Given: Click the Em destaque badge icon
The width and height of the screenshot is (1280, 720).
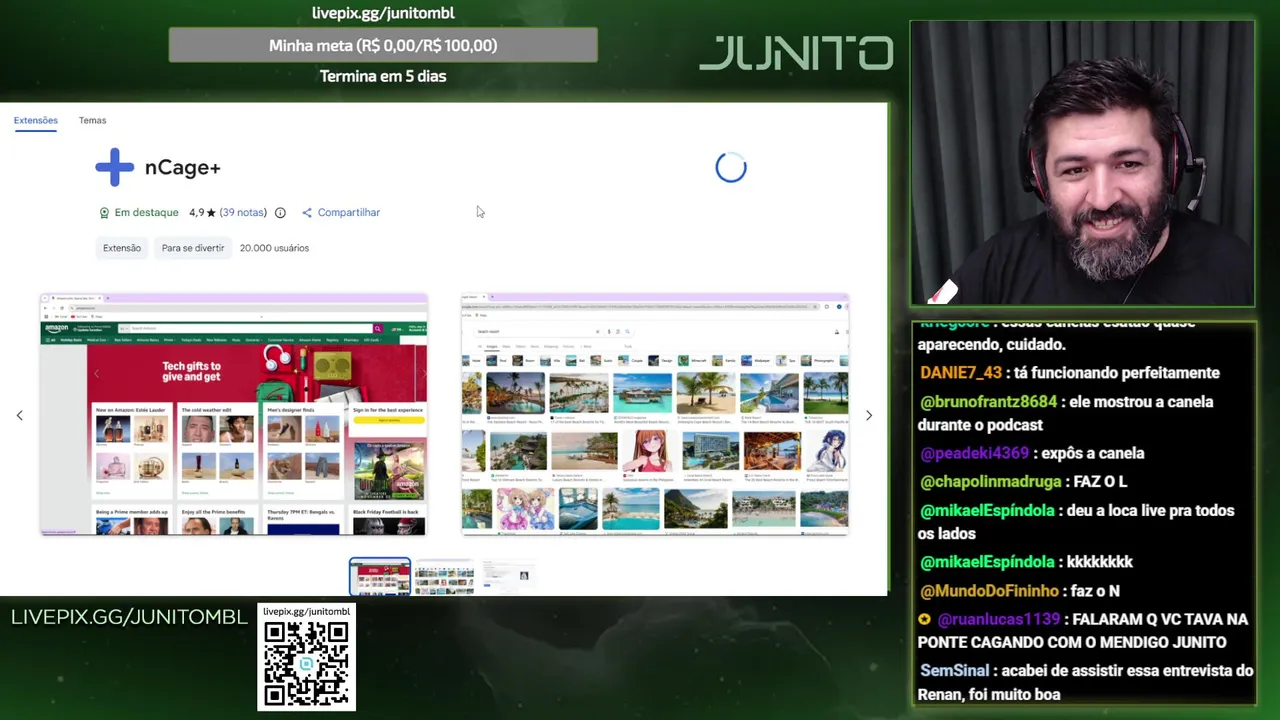Looking at the screenshot, I should 104,213.
